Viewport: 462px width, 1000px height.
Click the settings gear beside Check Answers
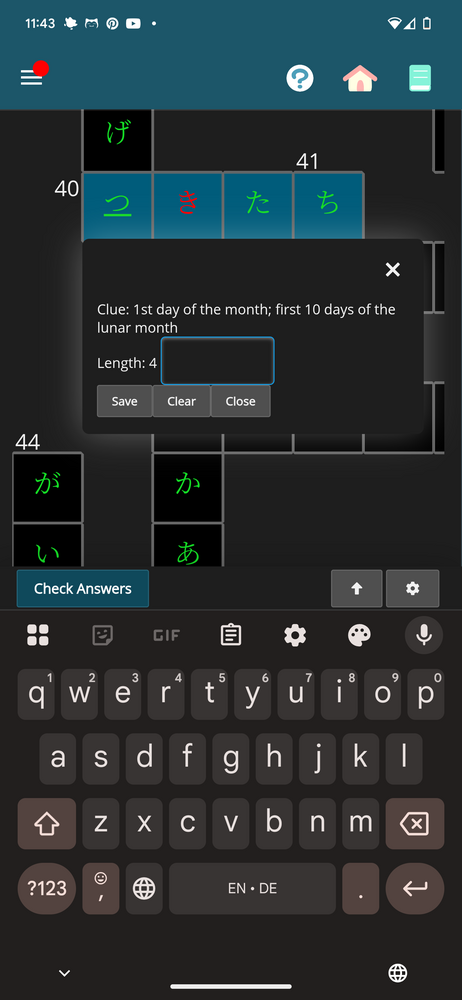(x=412, y=589)
